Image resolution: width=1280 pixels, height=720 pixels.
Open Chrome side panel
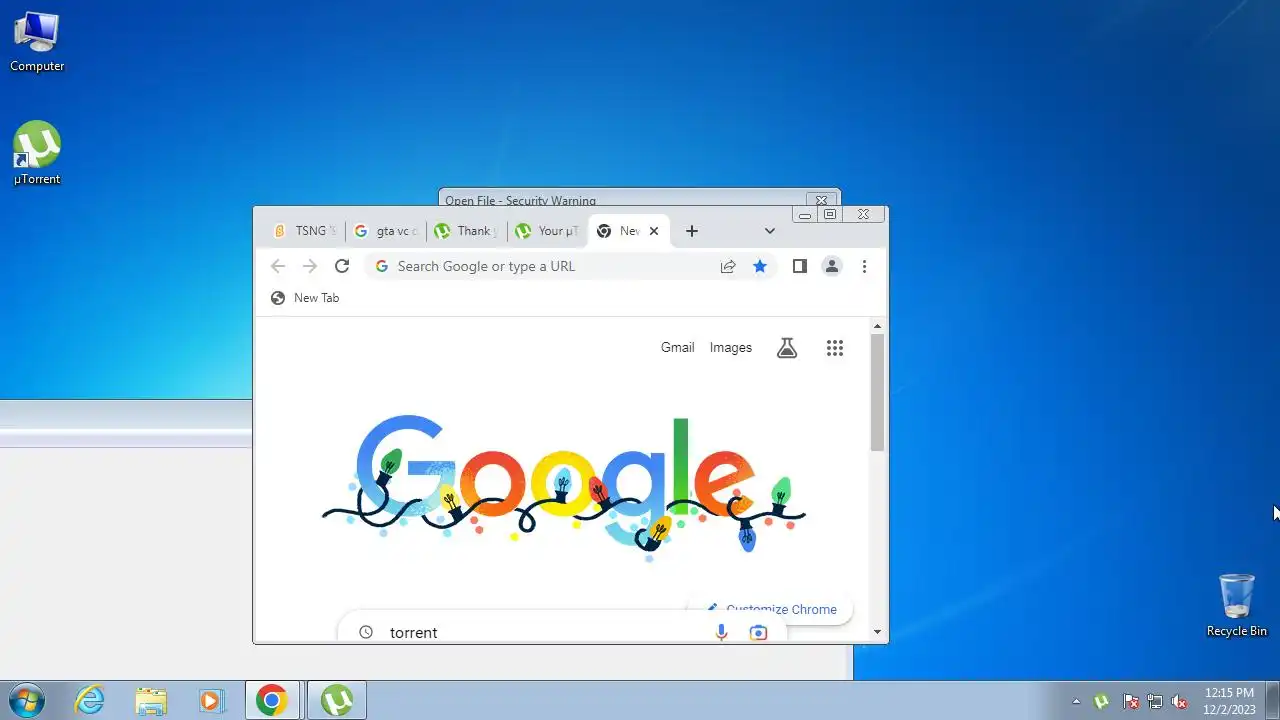click(799, 266)
